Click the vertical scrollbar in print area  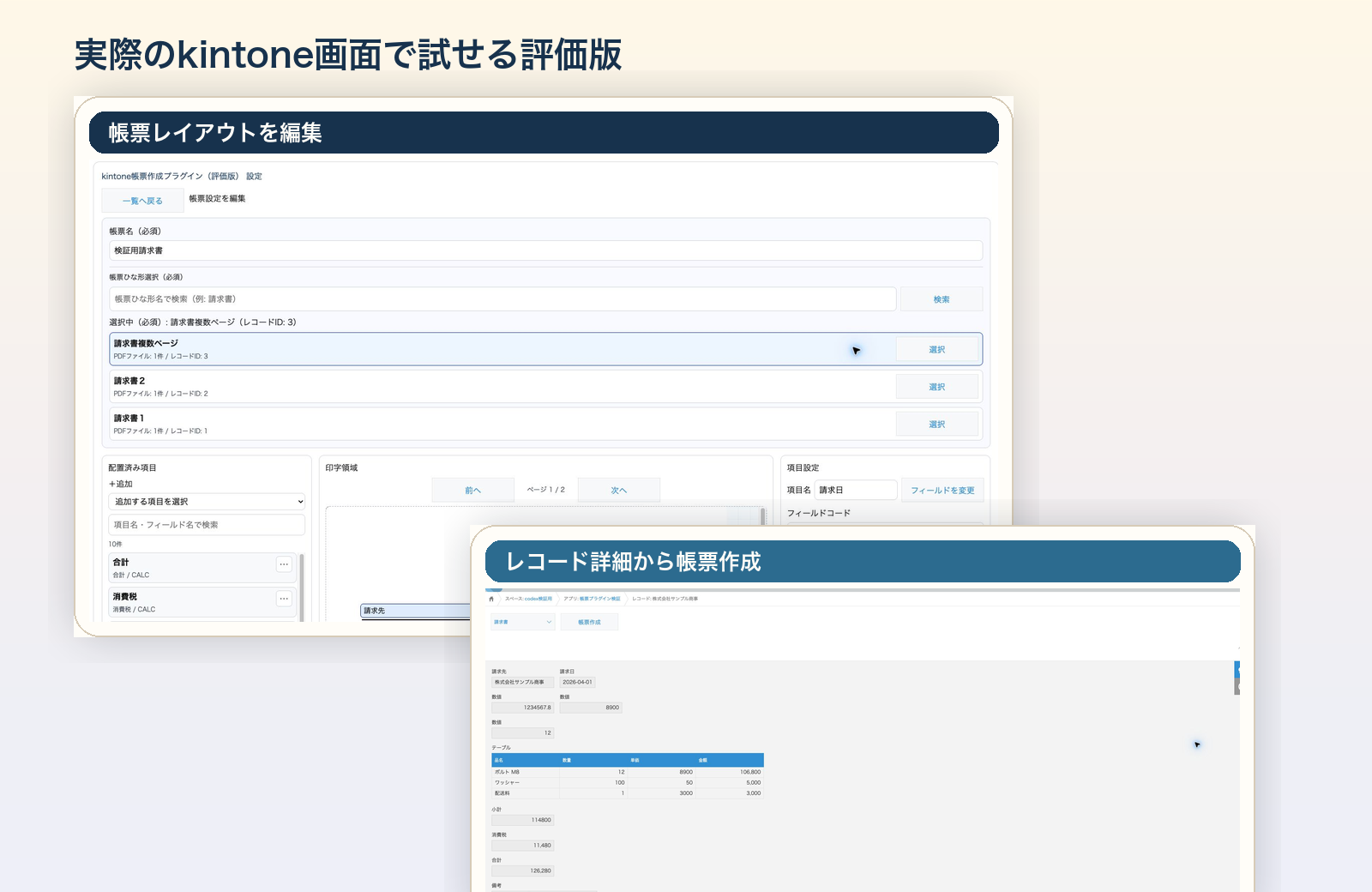point(762,516)
